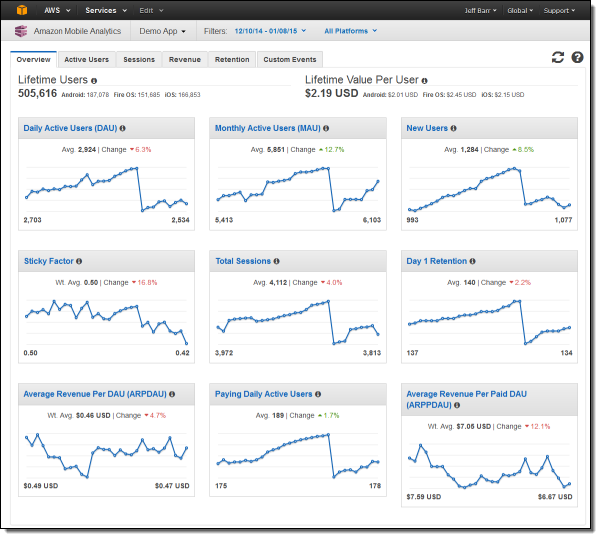602x540 pixels.
Task: Click info icon next to Total Sessions
Action: coord(277,261)
